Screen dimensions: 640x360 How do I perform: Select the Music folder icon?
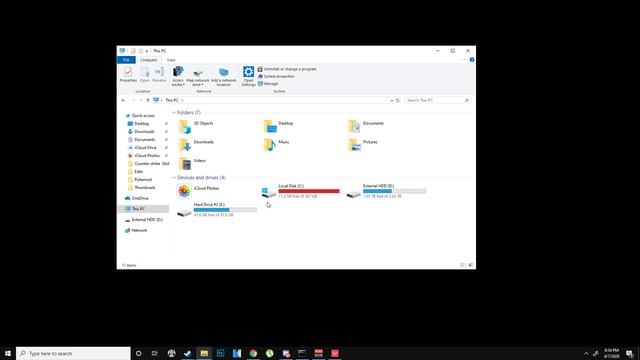click(269, 145)
